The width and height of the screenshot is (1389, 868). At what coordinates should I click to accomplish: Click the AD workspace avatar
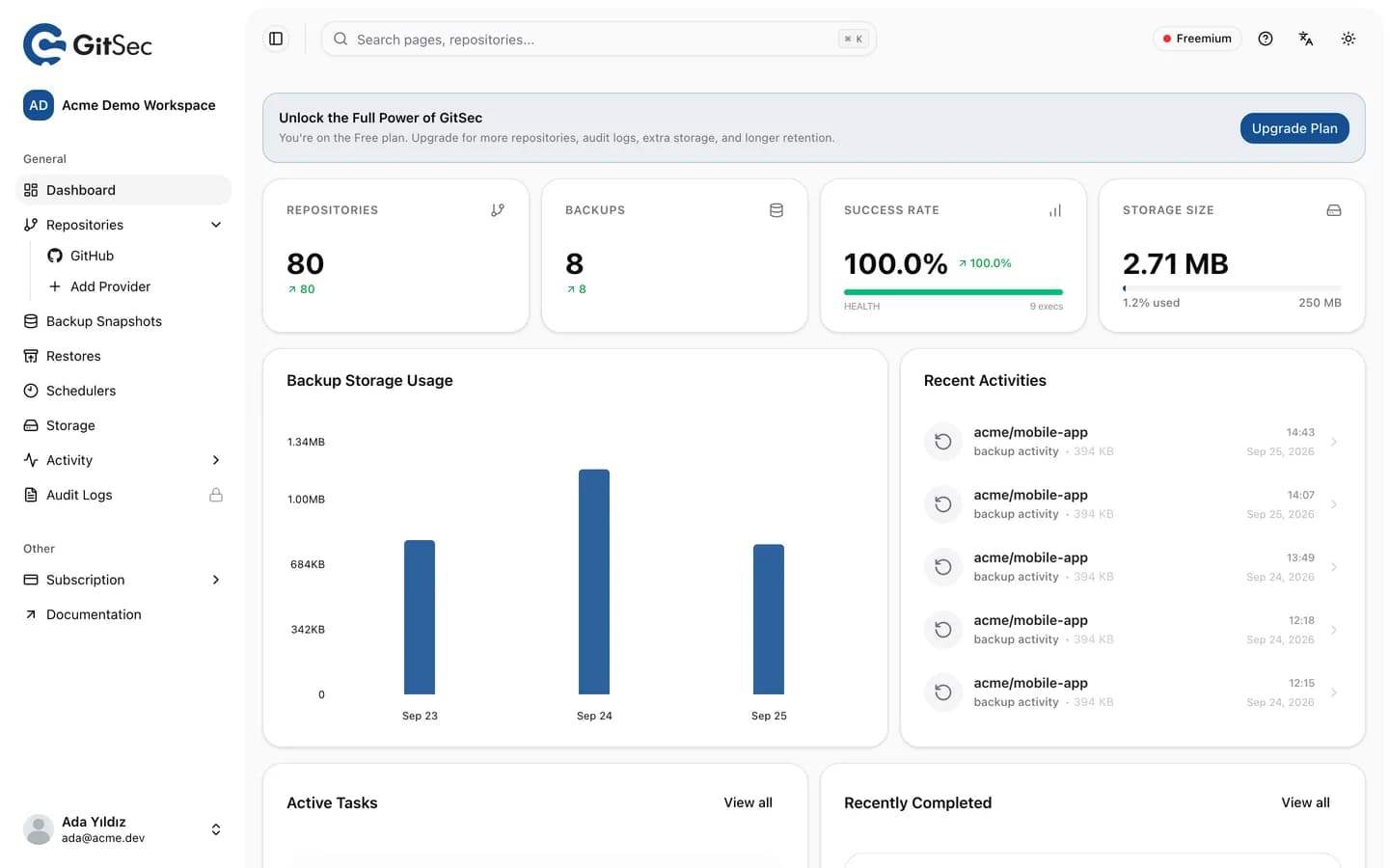point(39,105)
